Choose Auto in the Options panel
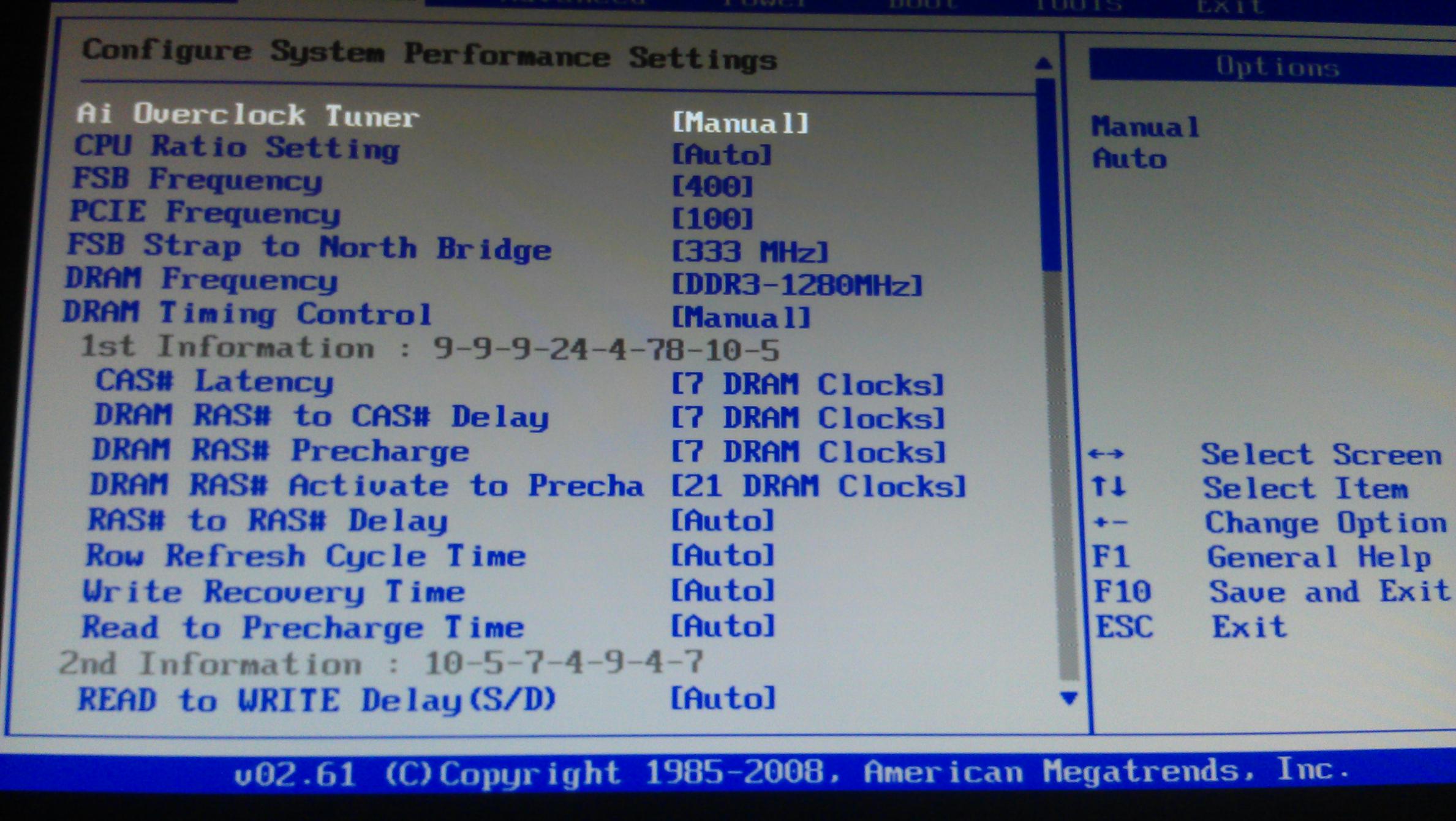 [1130, 159]
